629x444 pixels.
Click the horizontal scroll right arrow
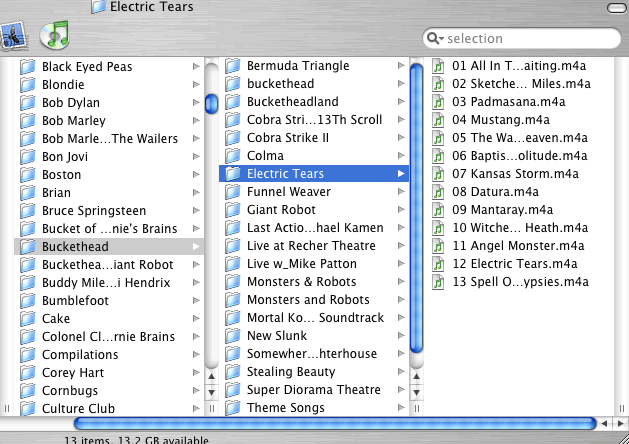point(620,424)
